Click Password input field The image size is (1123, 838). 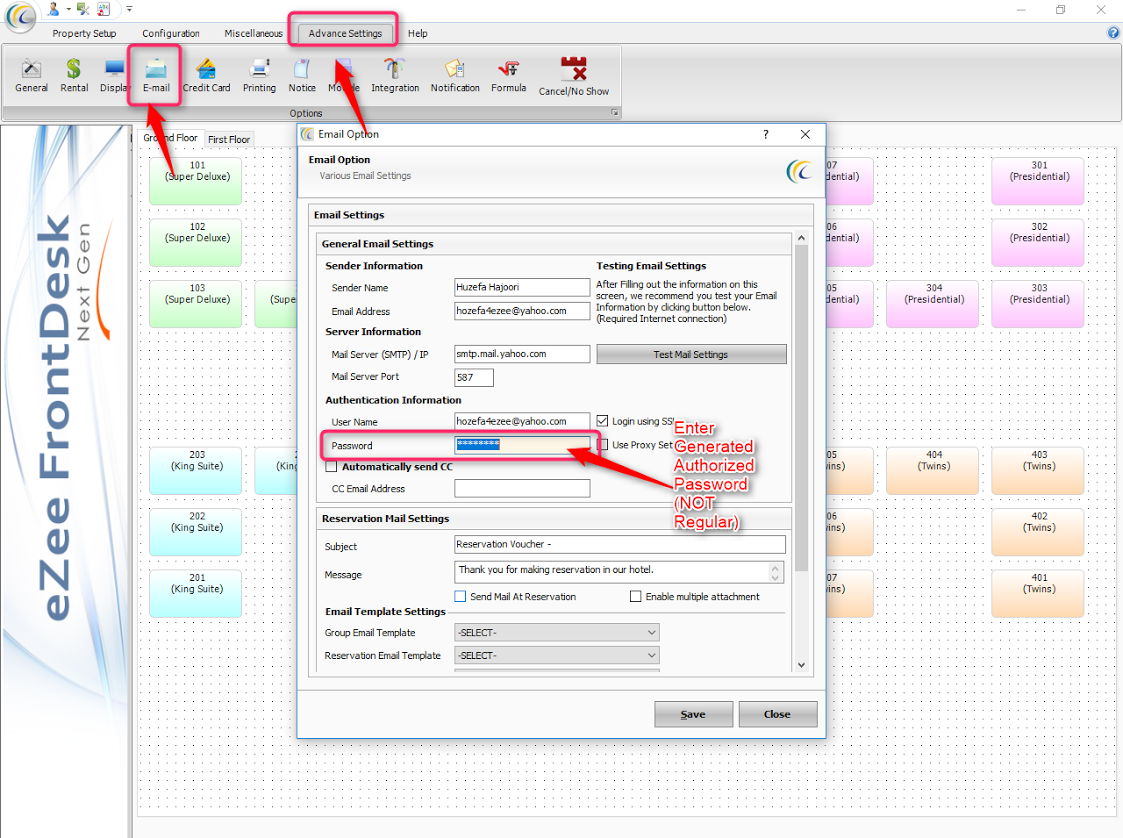521,445
